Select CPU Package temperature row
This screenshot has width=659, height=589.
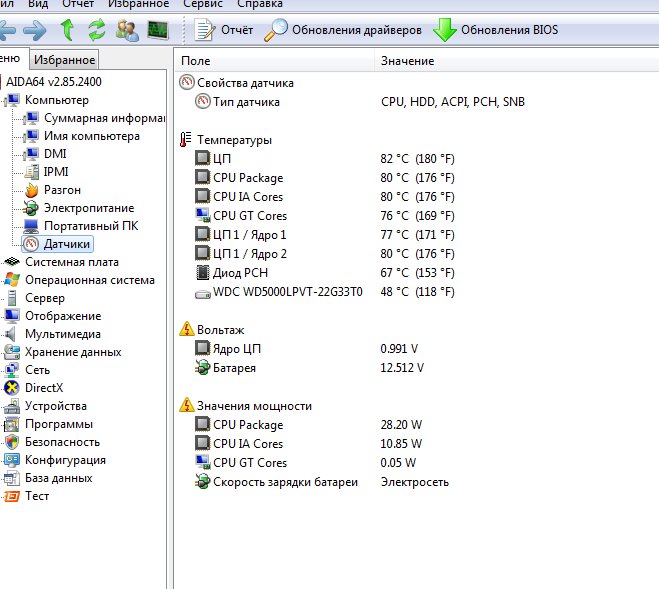[x=325, y=177]
